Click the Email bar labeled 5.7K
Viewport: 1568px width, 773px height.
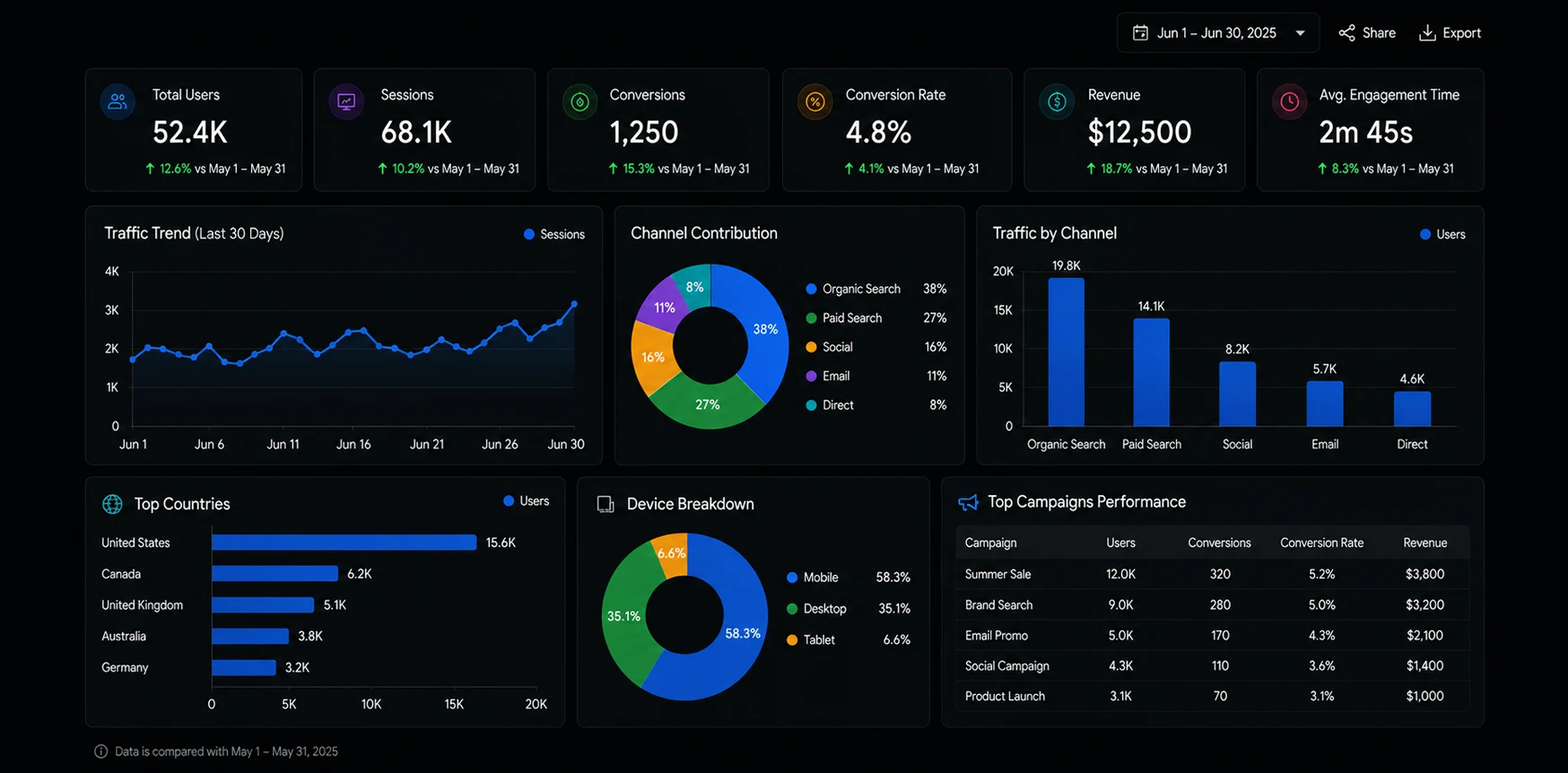[x=1324, y=404]
